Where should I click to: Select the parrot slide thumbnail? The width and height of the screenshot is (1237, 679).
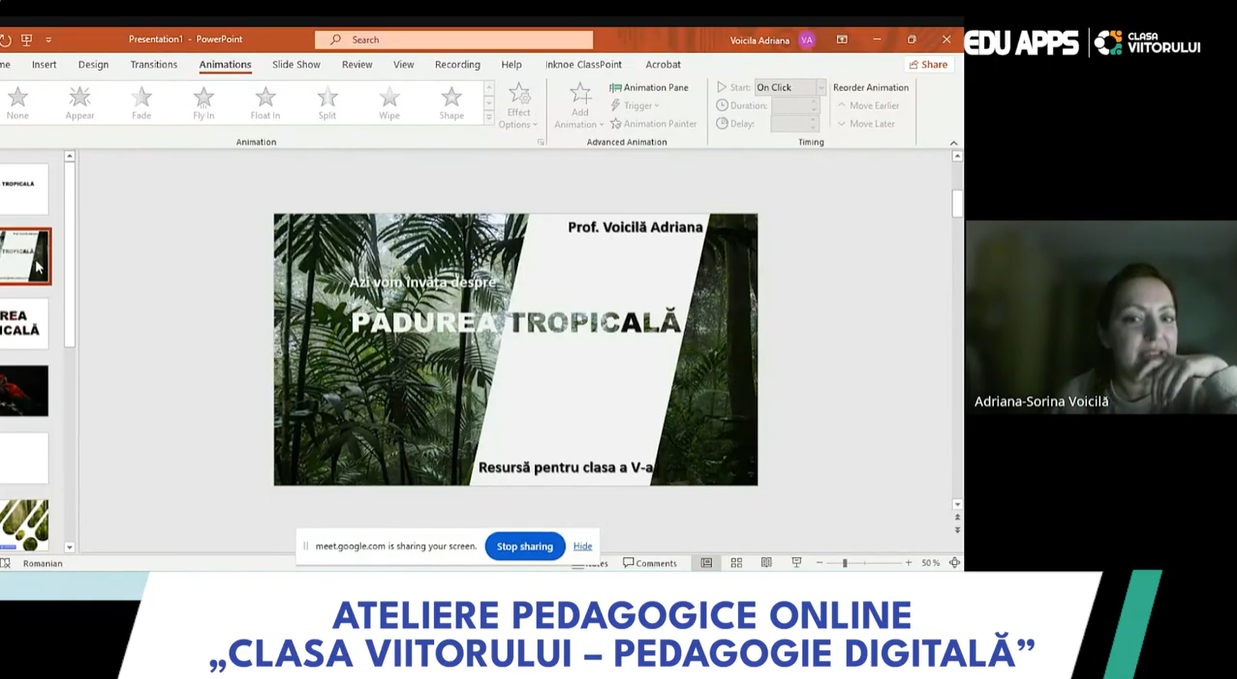click(24, 390)
